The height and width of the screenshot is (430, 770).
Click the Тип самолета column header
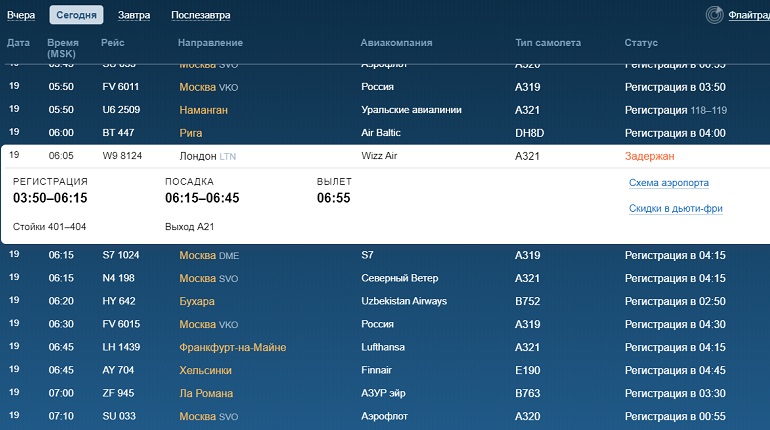(548, 43)
